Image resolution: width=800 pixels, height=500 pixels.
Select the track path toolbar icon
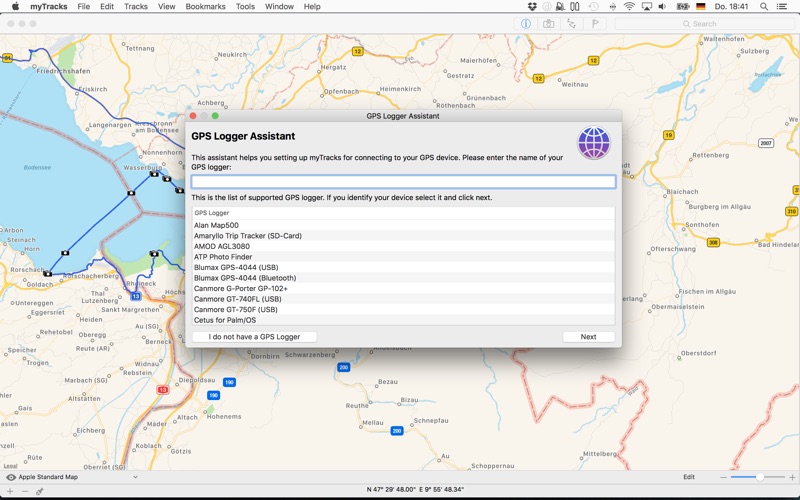pyautogui.click(x=571, y=23)
